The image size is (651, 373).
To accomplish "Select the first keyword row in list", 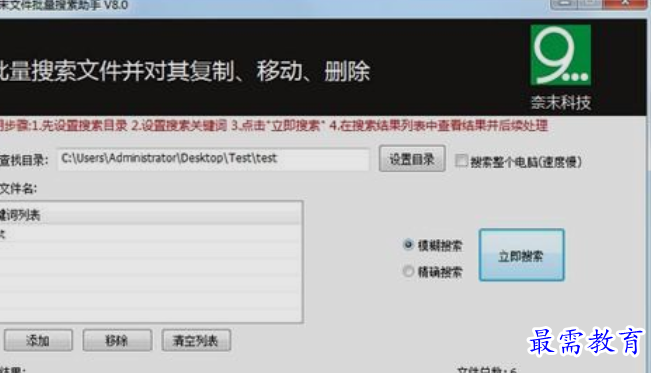I will (x=151, y=234).
